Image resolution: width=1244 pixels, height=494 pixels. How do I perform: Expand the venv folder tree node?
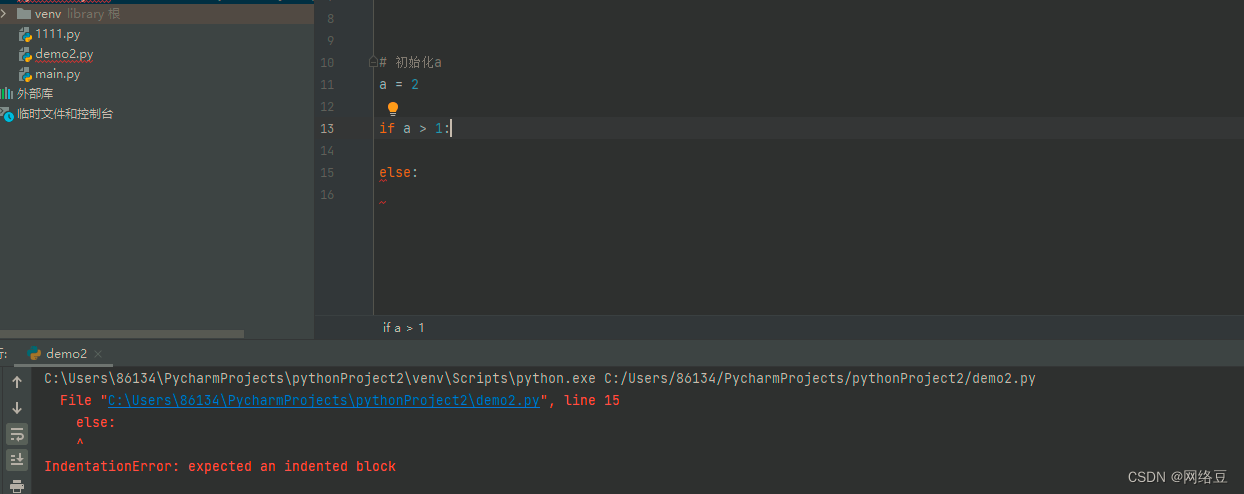(x=5, y=14)
